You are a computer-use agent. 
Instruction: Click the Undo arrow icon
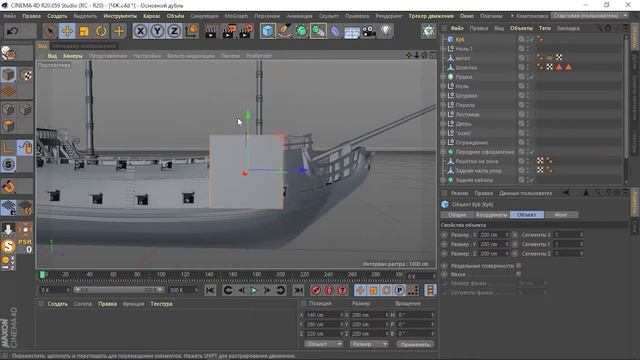(x=12, y=31)
